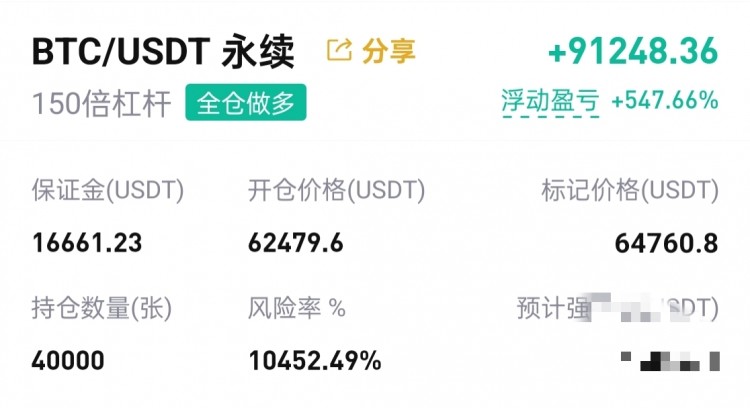Click the 10452.49% risk rate value
The width and height of the screenshot is (750, 408).
click(315, 360)
